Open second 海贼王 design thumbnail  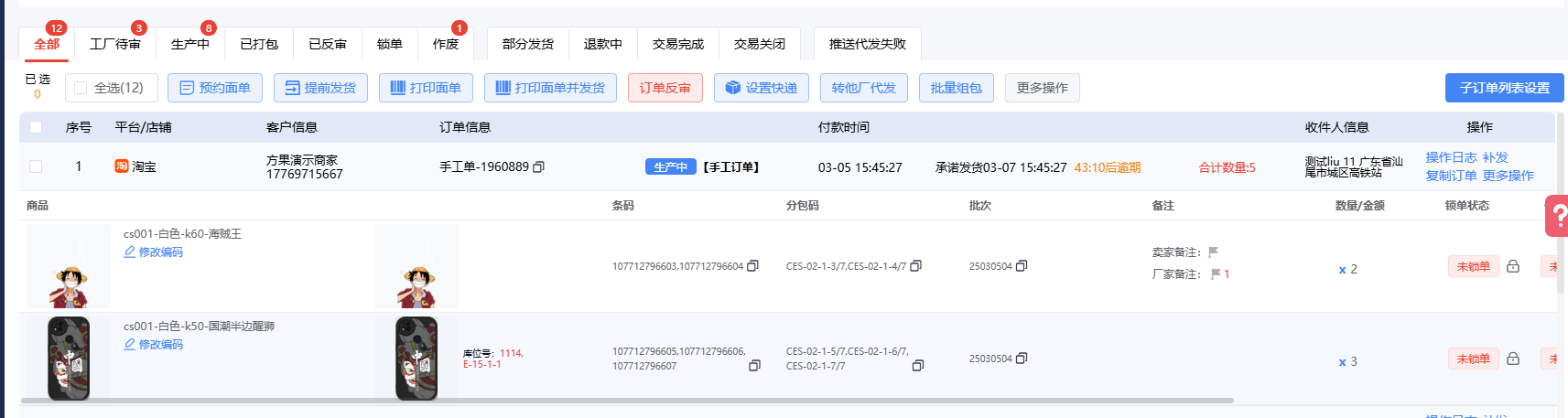point(416,266)
